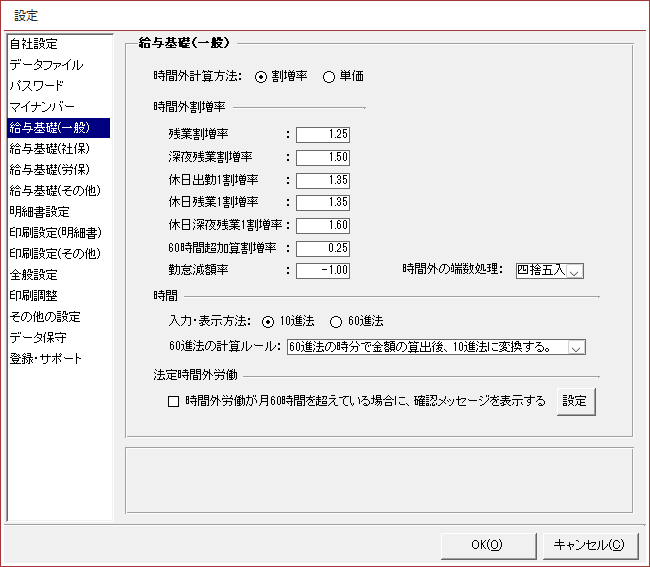Enable 60-hour overtime confirmation message checkbox
The image size is (650, 567).
[x=174, y=402]
